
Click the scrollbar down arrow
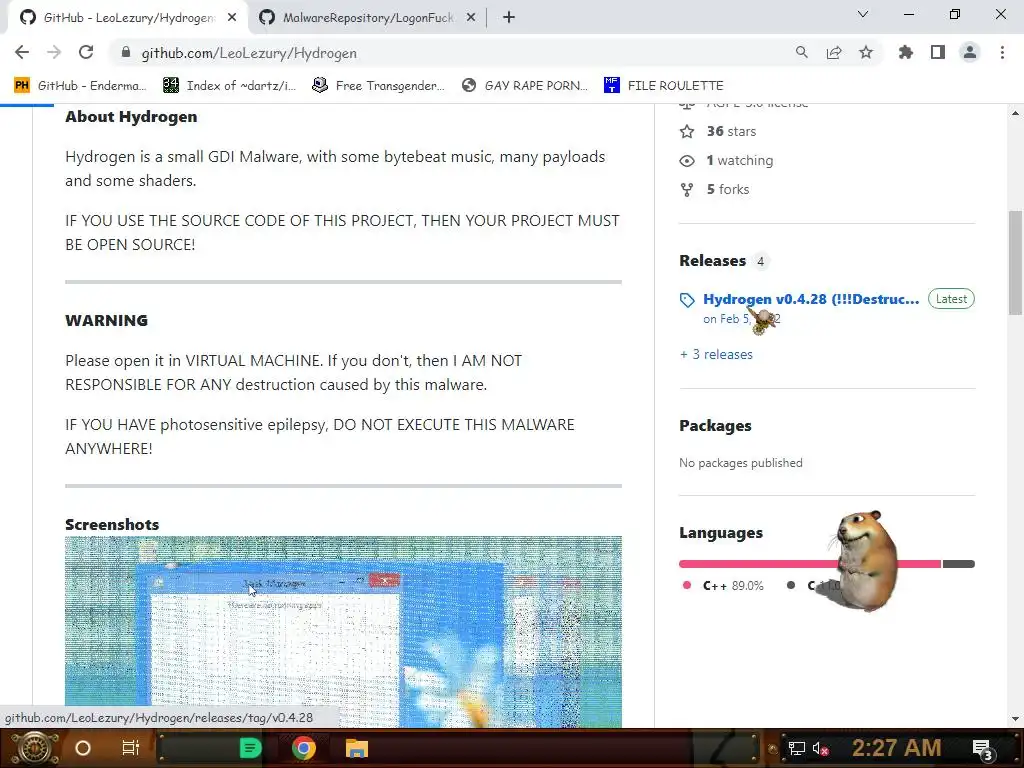[1016, 719]
